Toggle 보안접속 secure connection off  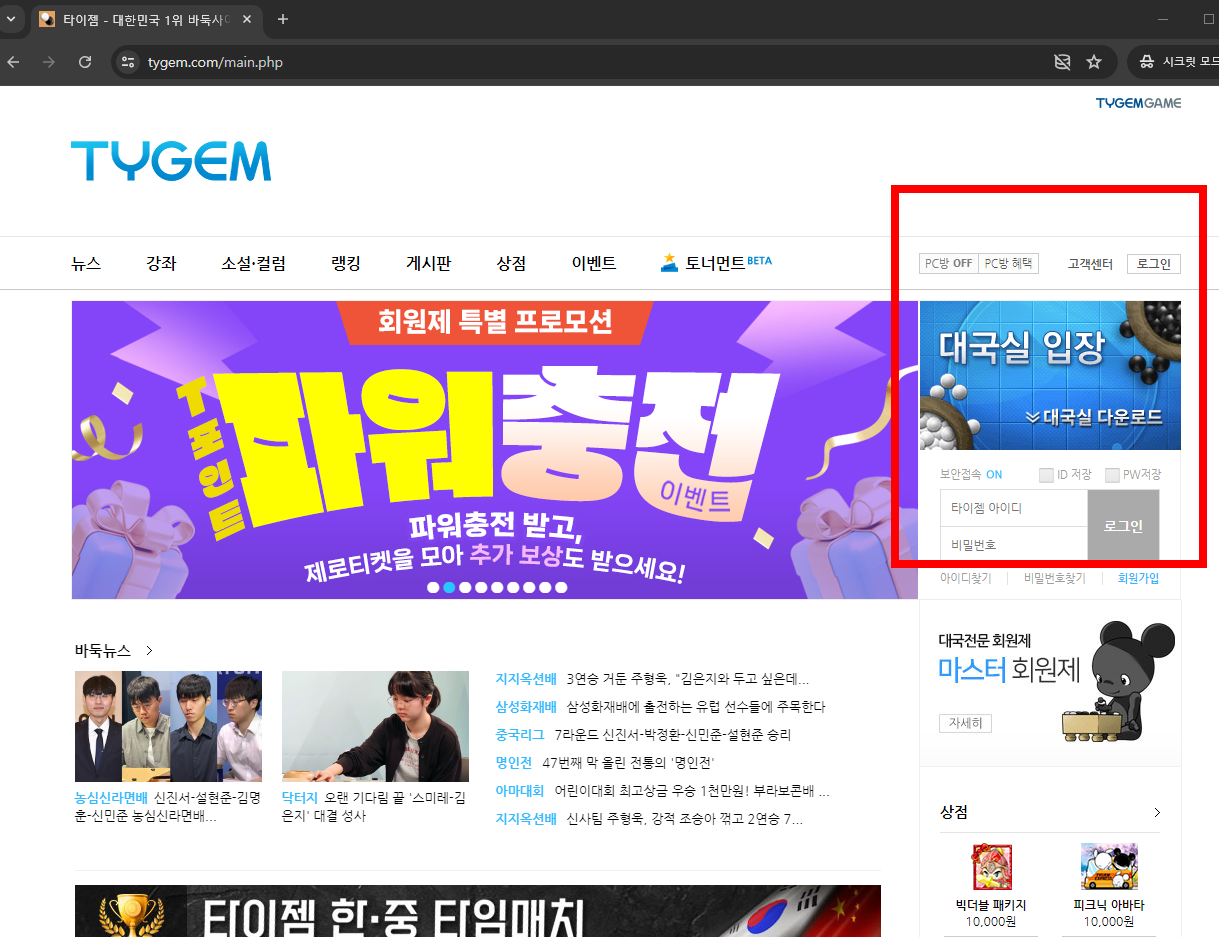(x=994, y=474)
